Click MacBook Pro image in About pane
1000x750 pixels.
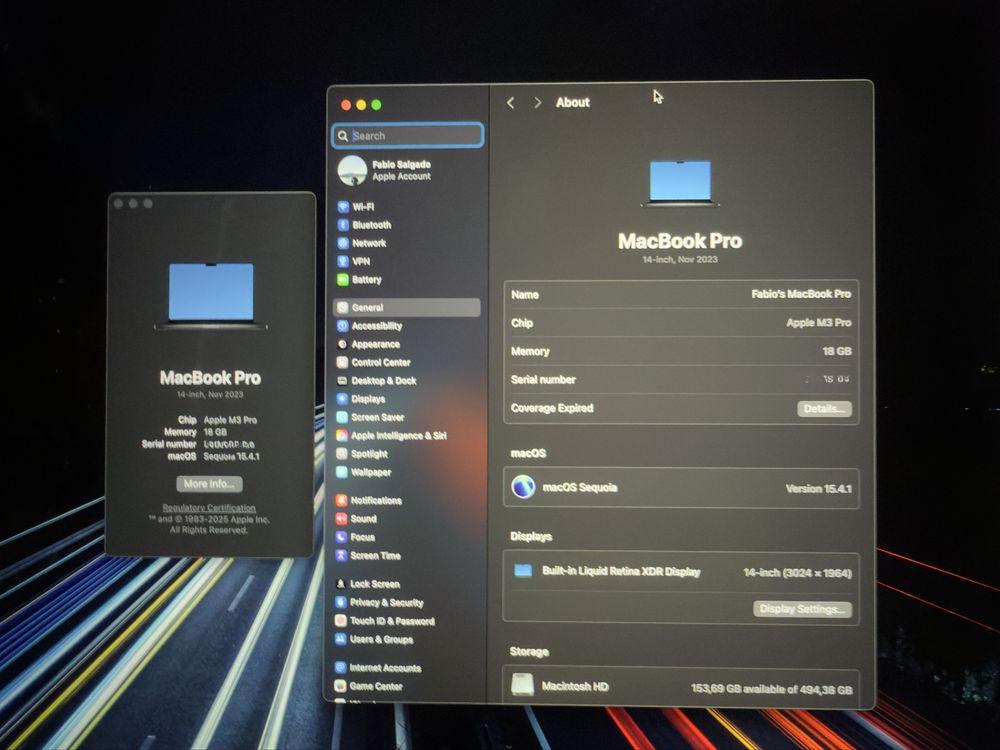click(x=680, y=183)
